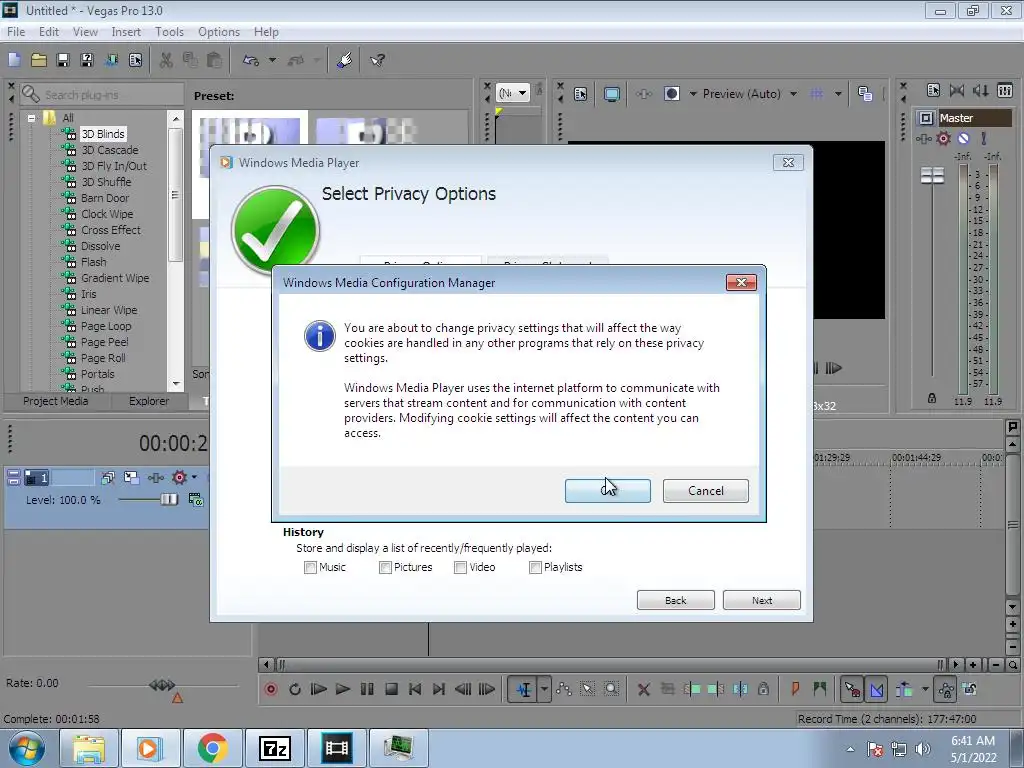This screenshot has width=1024, height=768.
Task: Select Barn Door transition in list
Action: coord(104,198)
